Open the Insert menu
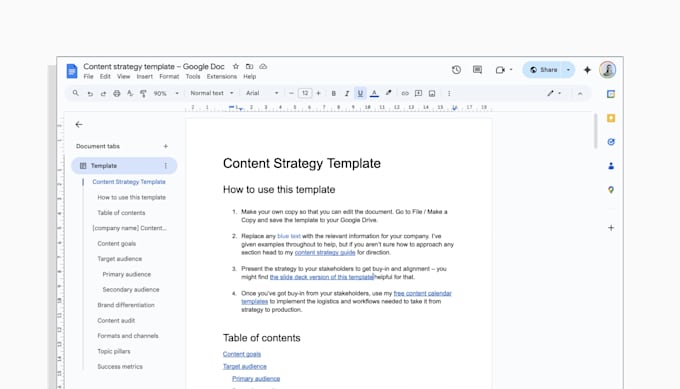 click(x=144, y=77)
